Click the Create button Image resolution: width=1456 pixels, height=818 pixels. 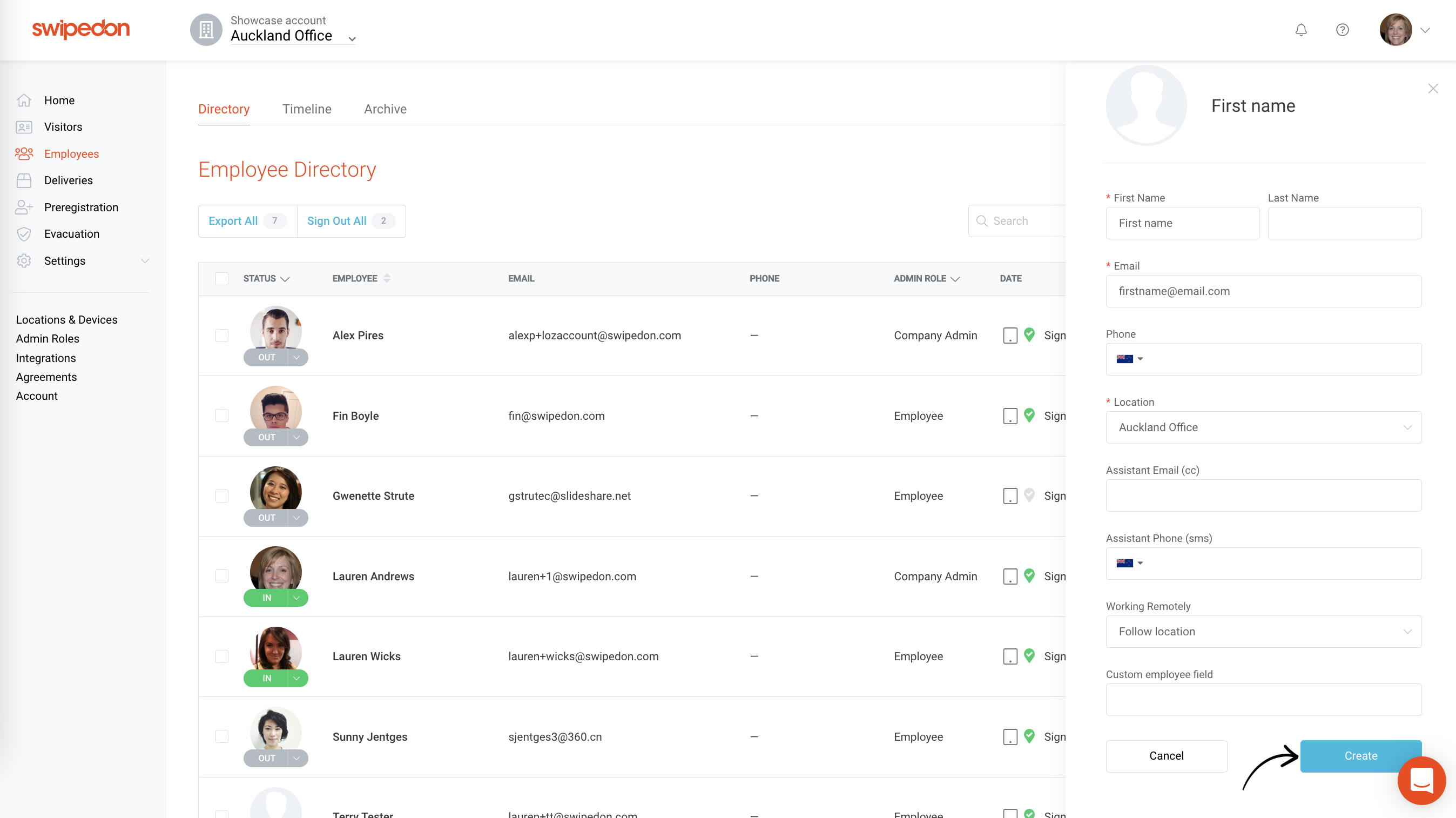(1360, 756)
